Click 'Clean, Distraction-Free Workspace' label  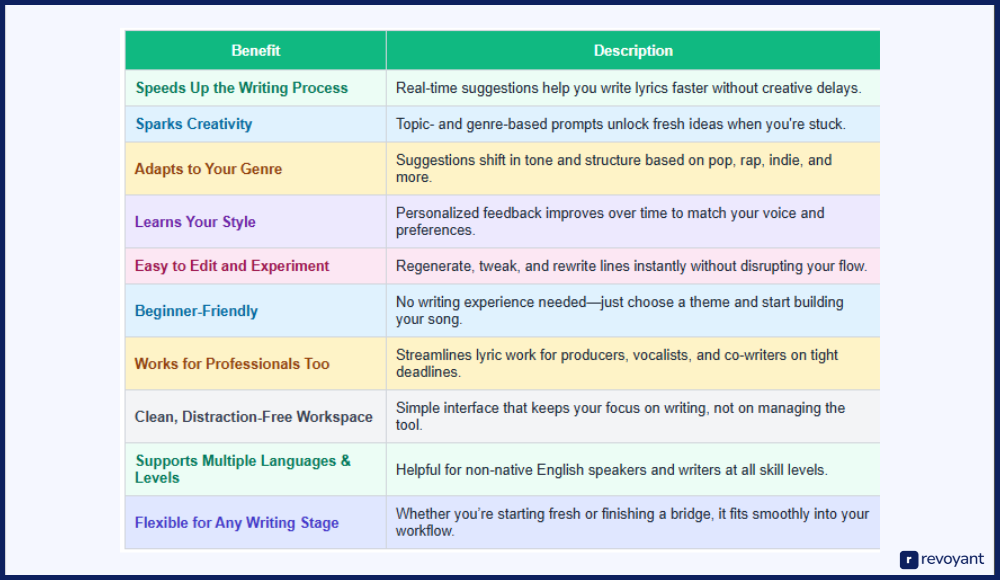(254, 417)
